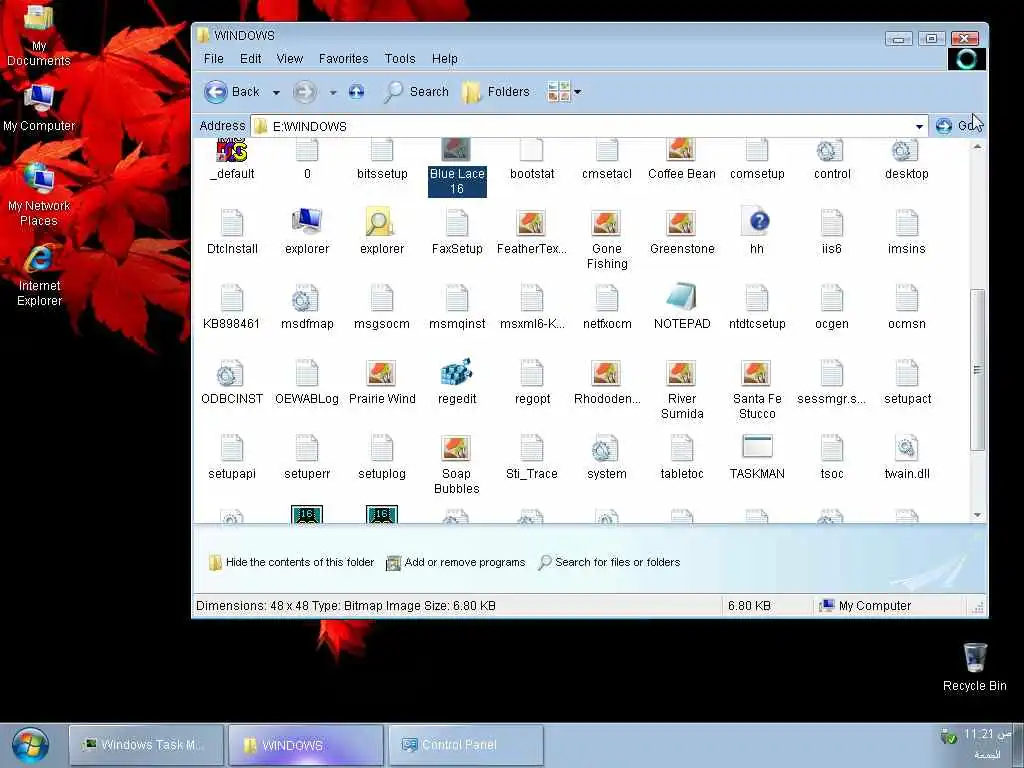Image resolution: width=1024 pixels, height=768 pixels.
Task: Open Forward history dropdown arrow
Action: (x=332, y=93)
